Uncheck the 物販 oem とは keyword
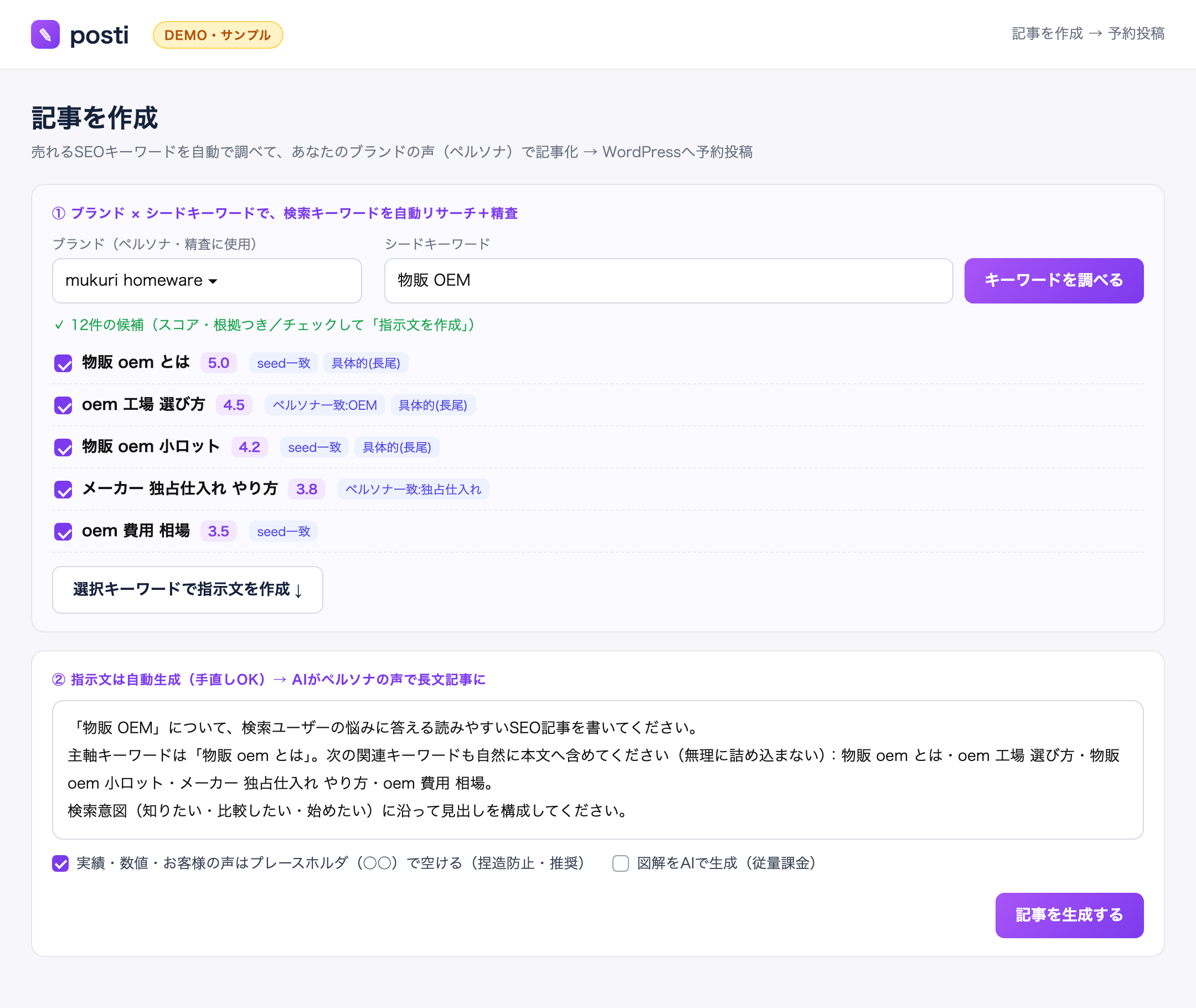 [63, 363]
